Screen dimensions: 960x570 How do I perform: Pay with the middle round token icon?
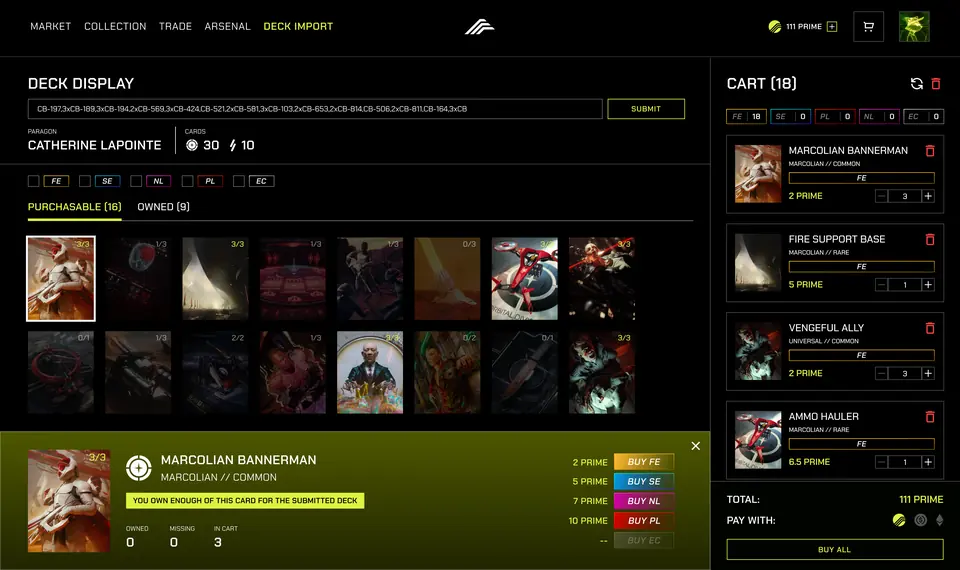920,520
